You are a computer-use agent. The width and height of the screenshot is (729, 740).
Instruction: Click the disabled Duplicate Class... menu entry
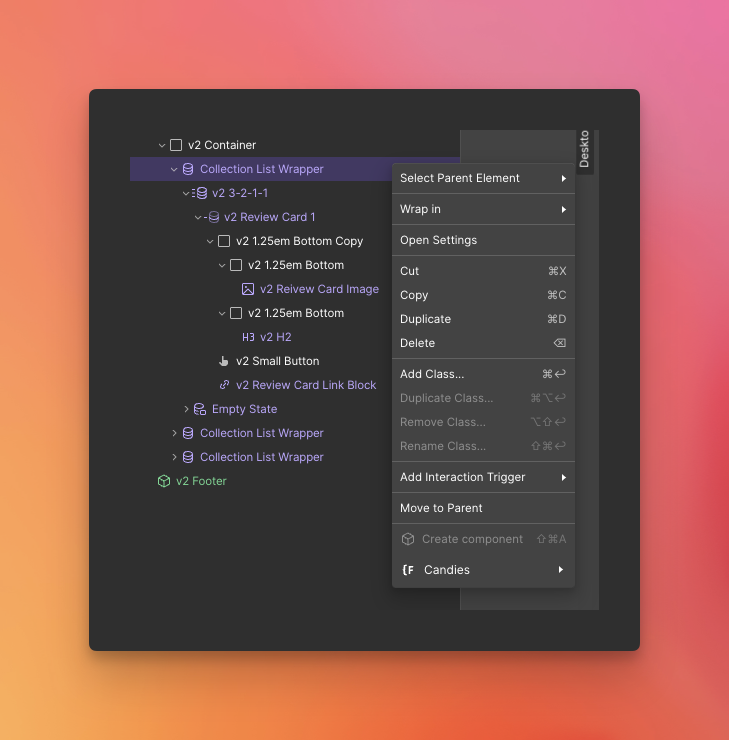(483, 398)
